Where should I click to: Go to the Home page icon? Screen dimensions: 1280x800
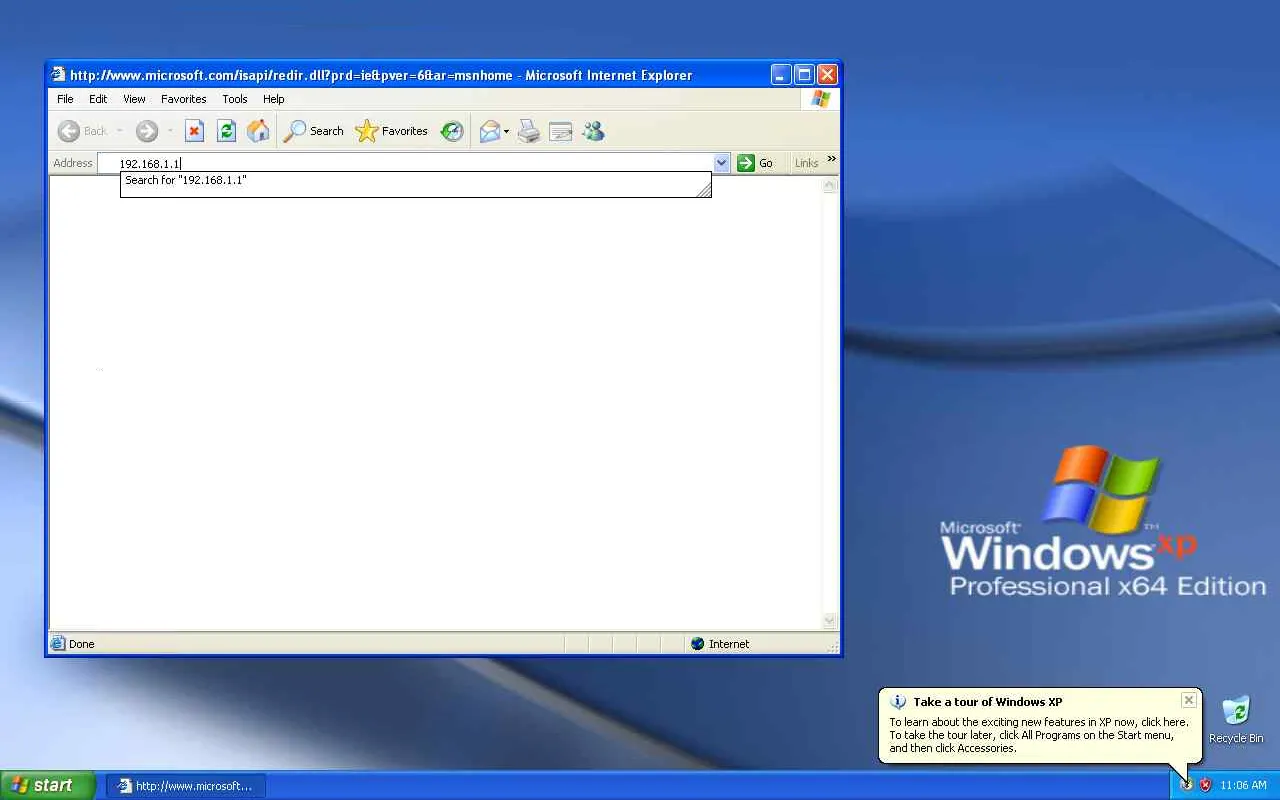tap(258, 131)
